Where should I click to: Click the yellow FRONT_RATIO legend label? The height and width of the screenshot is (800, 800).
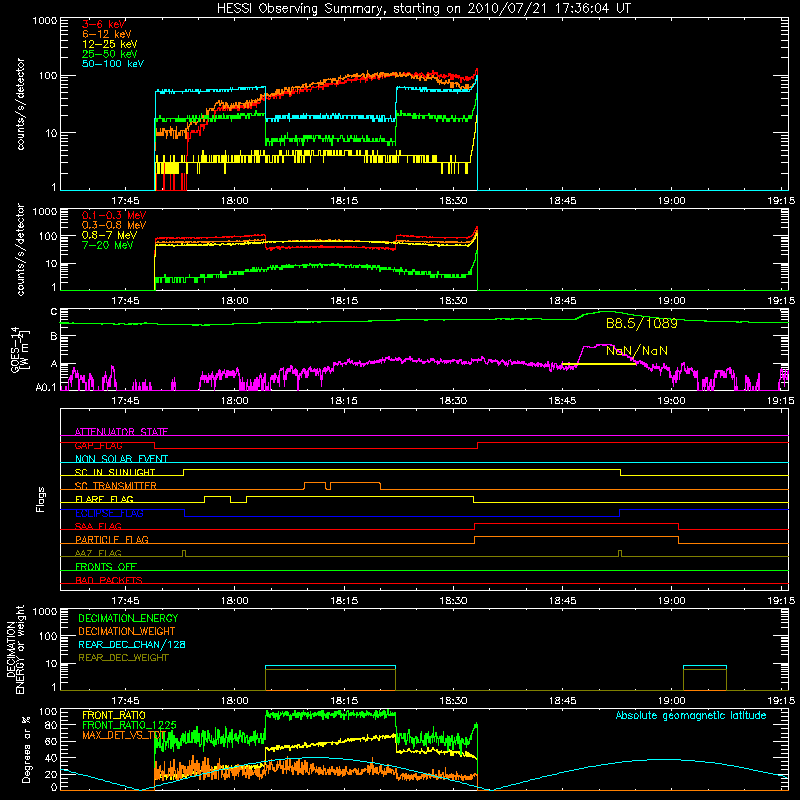[x=114, y=715]
